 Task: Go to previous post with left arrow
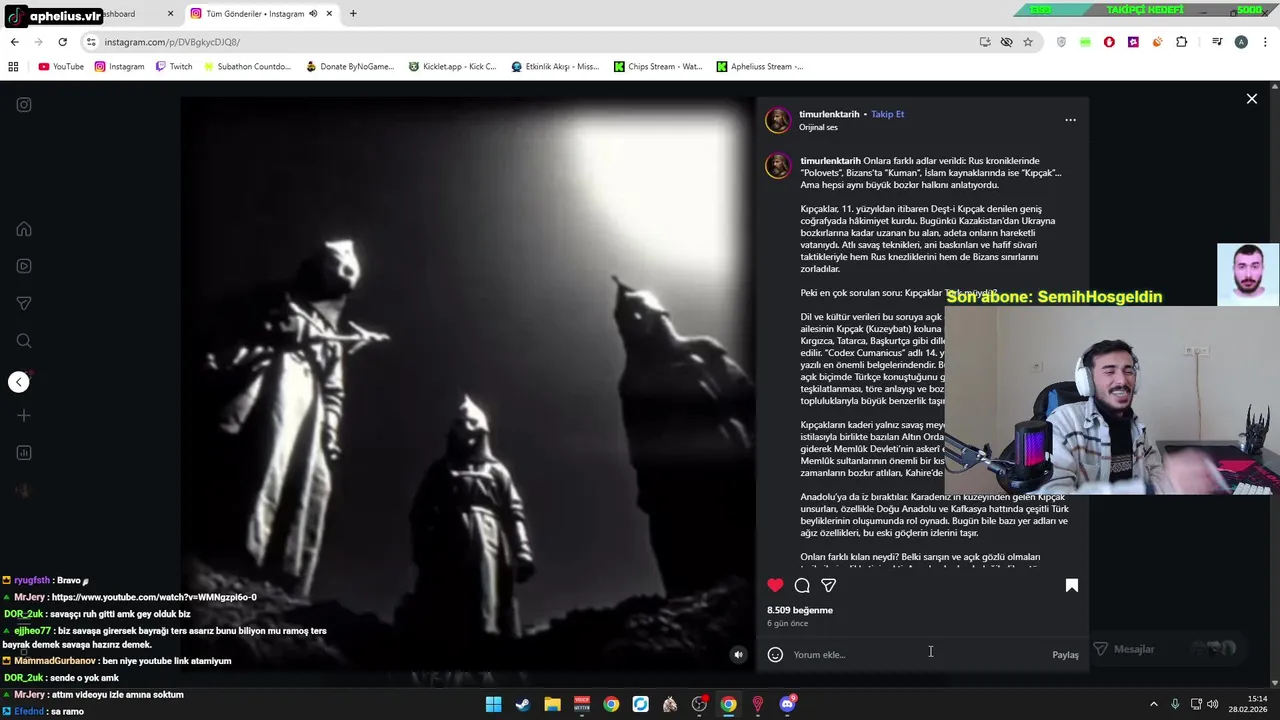tap(19, 382)
